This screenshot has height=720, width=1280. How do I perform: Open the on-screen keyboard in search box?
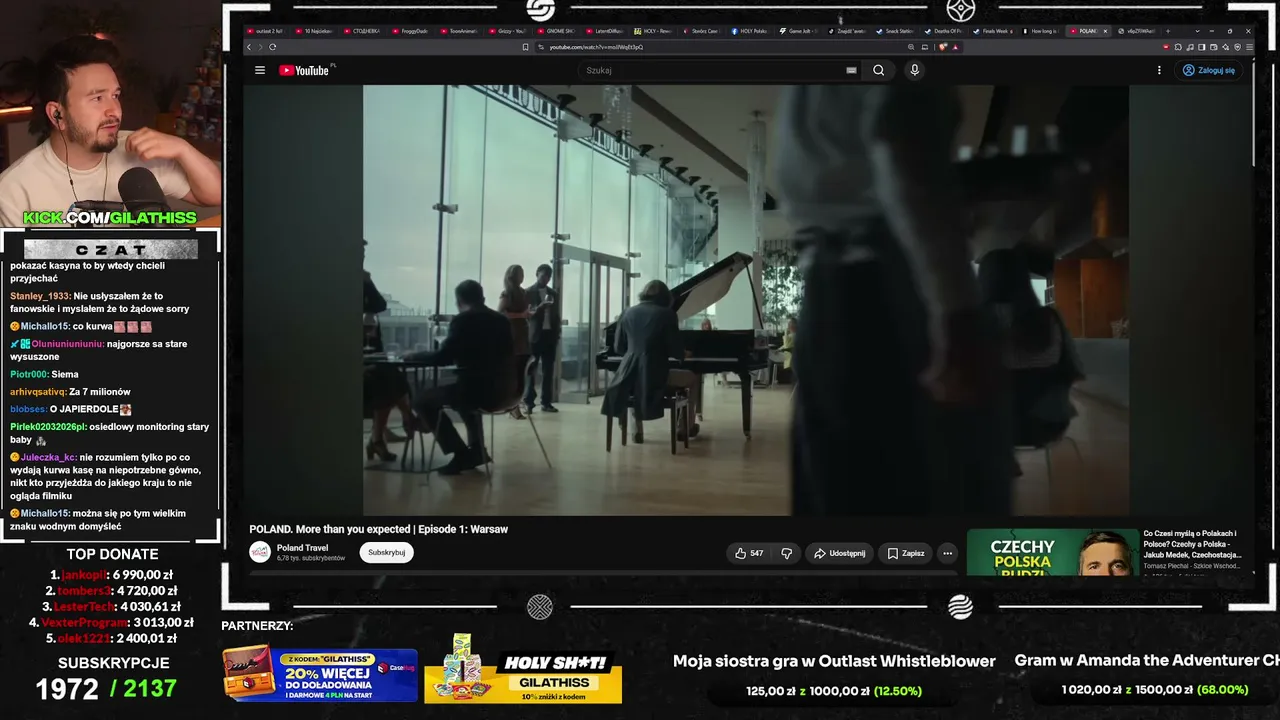[x=851, y=70]
